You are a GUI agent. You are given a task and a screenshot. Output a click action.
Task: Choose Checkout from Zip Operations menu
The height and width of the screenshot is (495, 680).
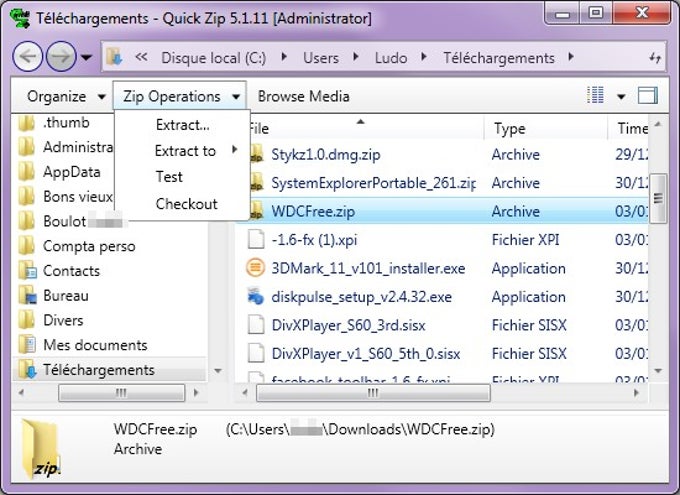point(182,203)
